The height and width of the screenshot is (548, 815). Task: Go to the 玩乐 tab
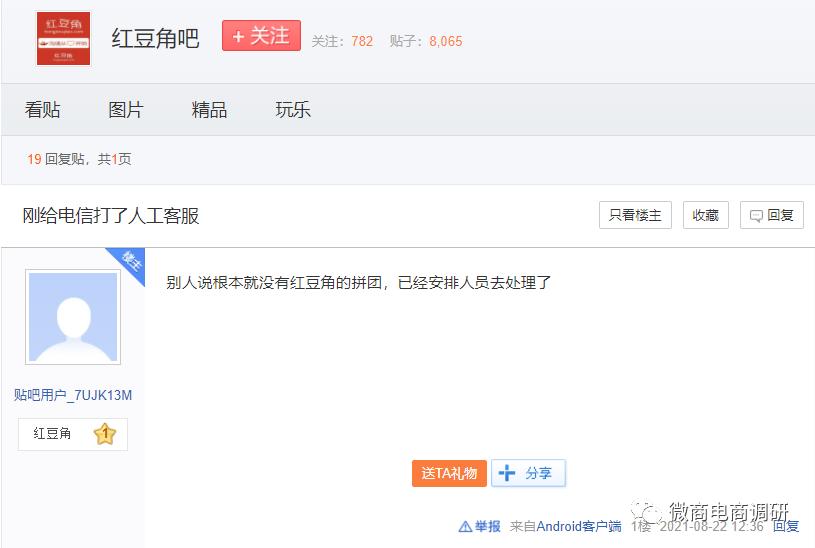[x=293, y=110]
